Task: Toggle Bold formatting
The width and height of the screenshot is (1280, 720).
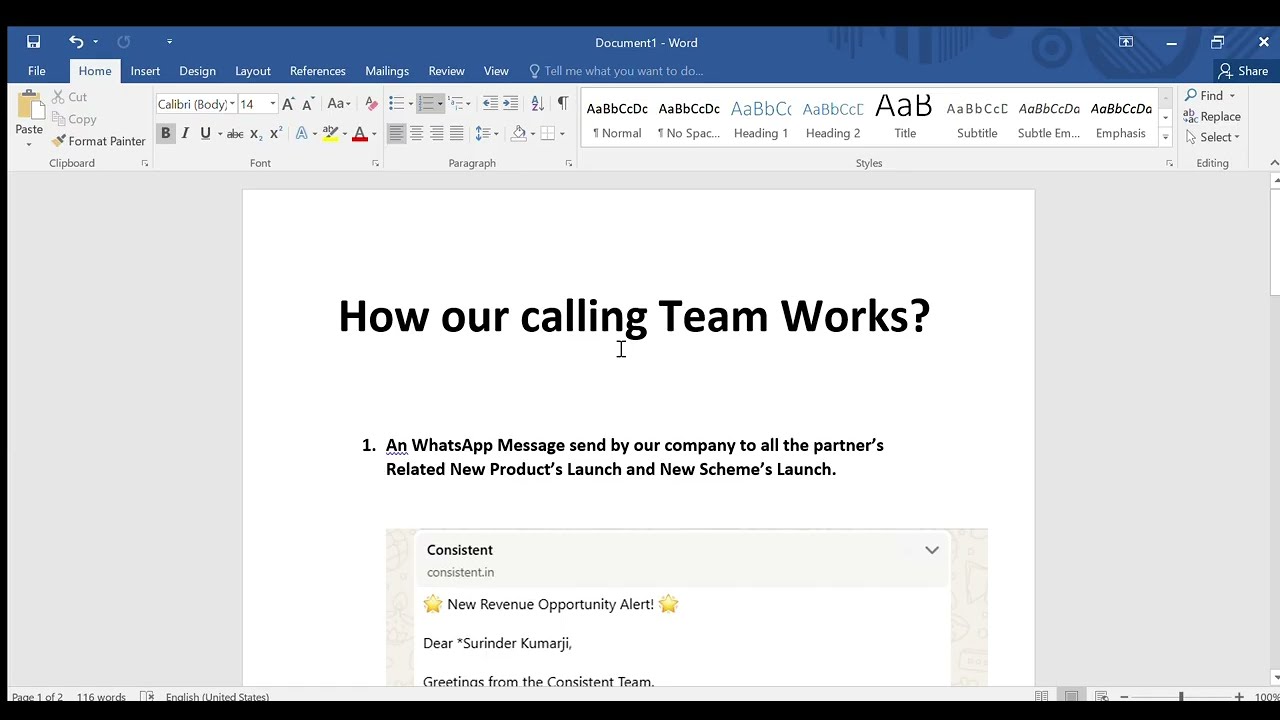Action: click(x=166, y=133)
